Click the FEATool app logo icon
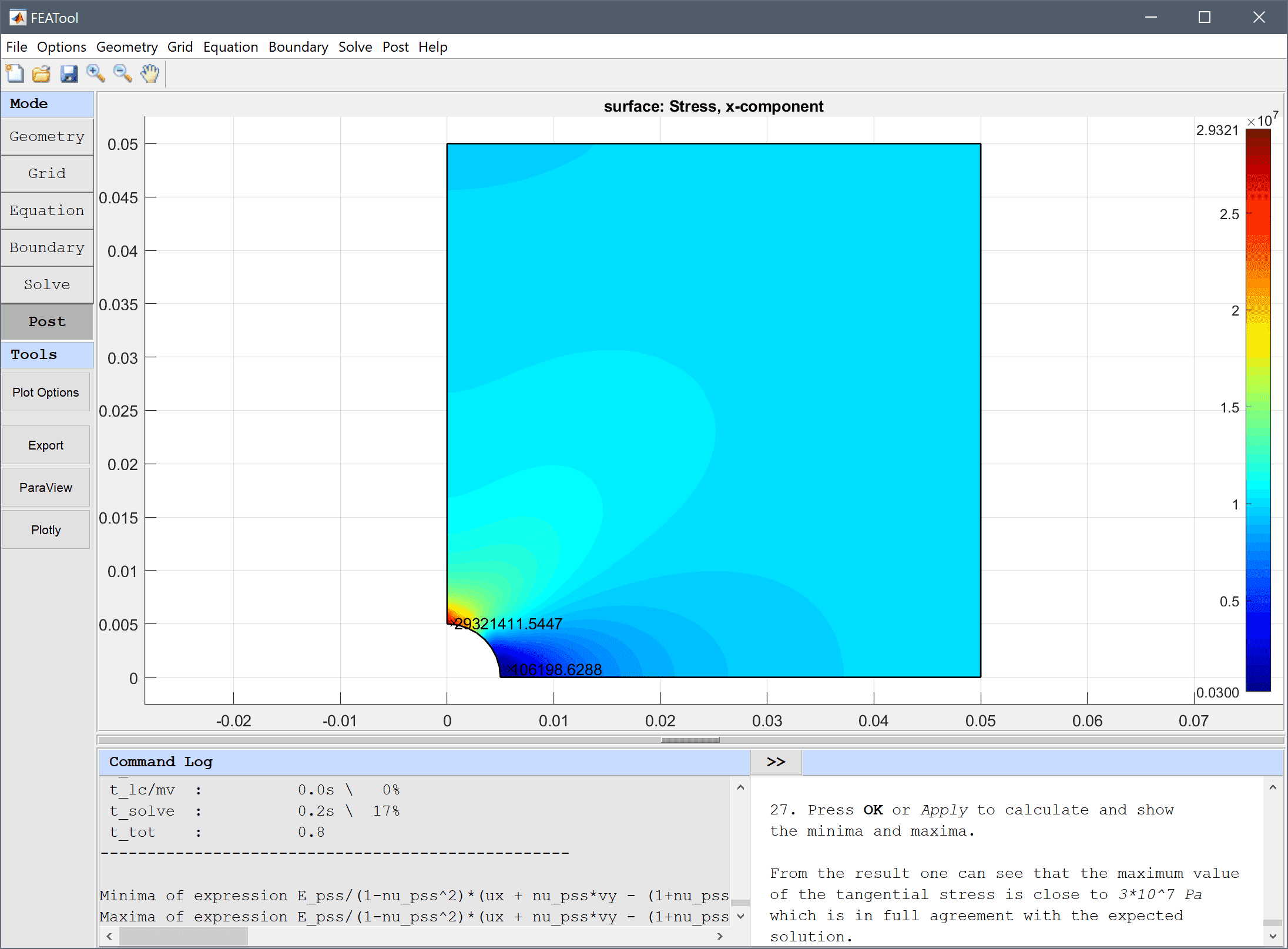 tap(18, 18)
